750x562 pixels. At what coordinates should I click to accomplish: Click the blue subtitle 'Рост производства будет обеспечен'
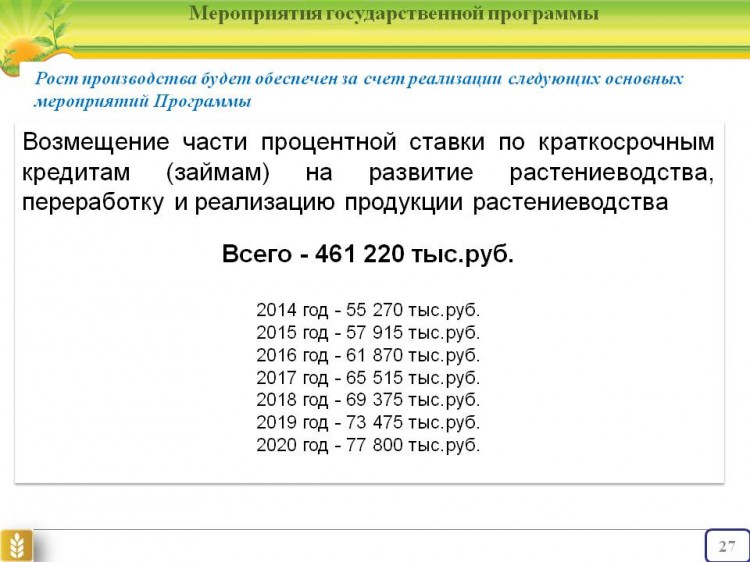point(185,78)
